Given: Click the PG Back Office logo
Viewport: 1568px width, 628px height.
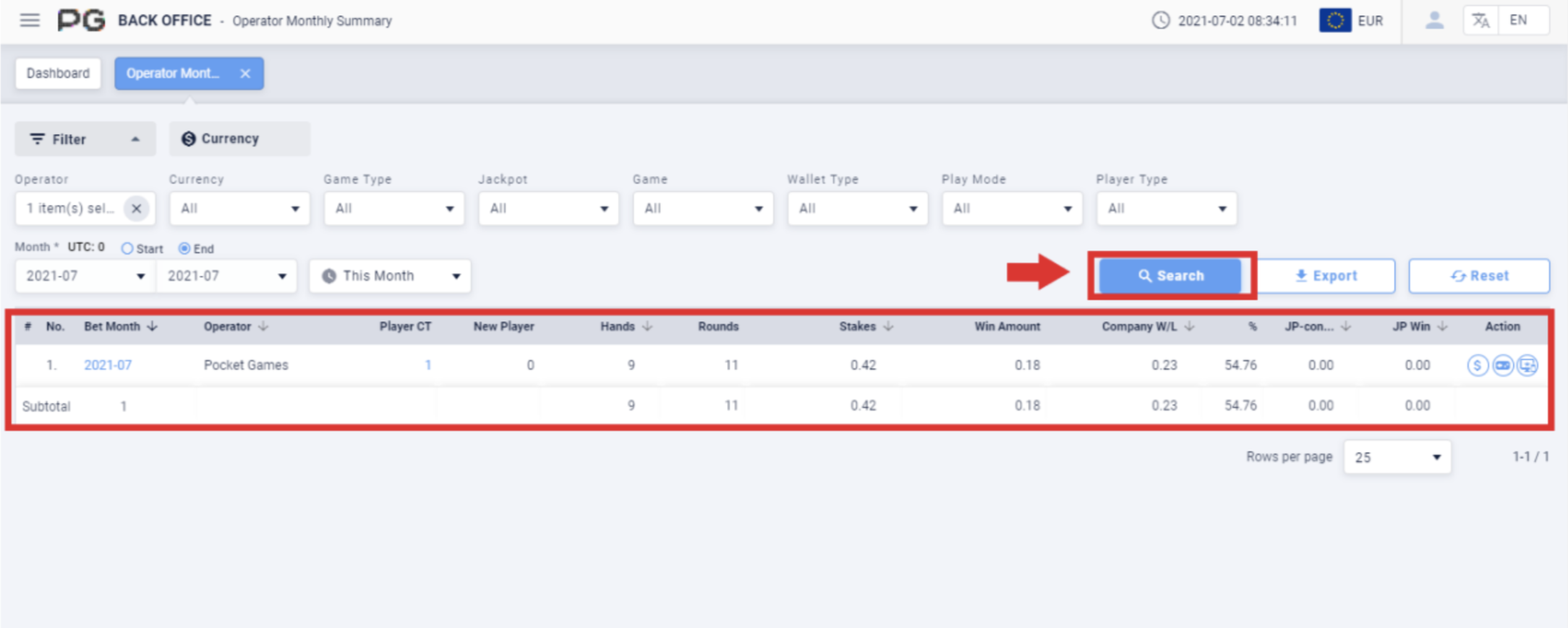Looking at the screenshot, I should click(82, 20).
